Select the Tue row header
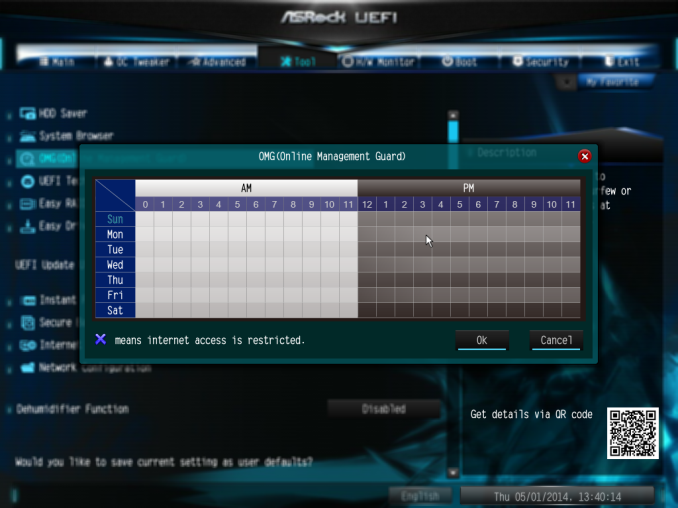 [x=115, y=249]
